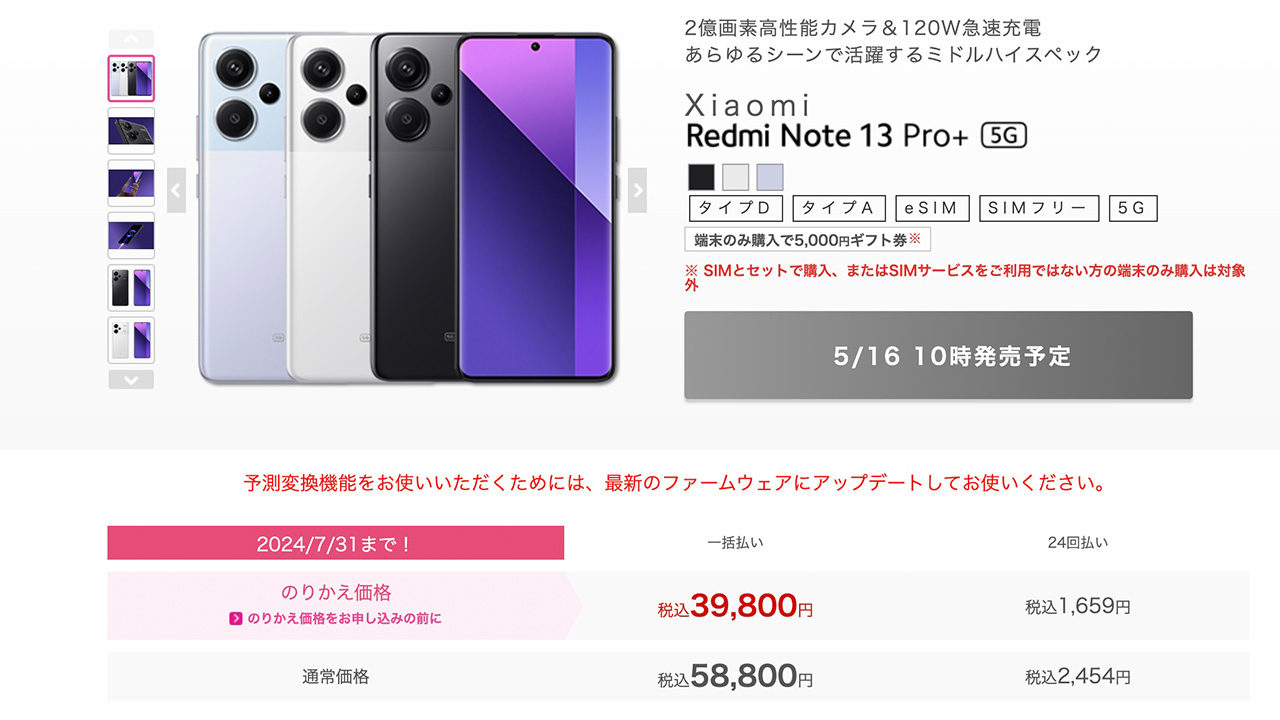Click the タイプD tag
The image size is (1280, 720).
coord(735,208)
